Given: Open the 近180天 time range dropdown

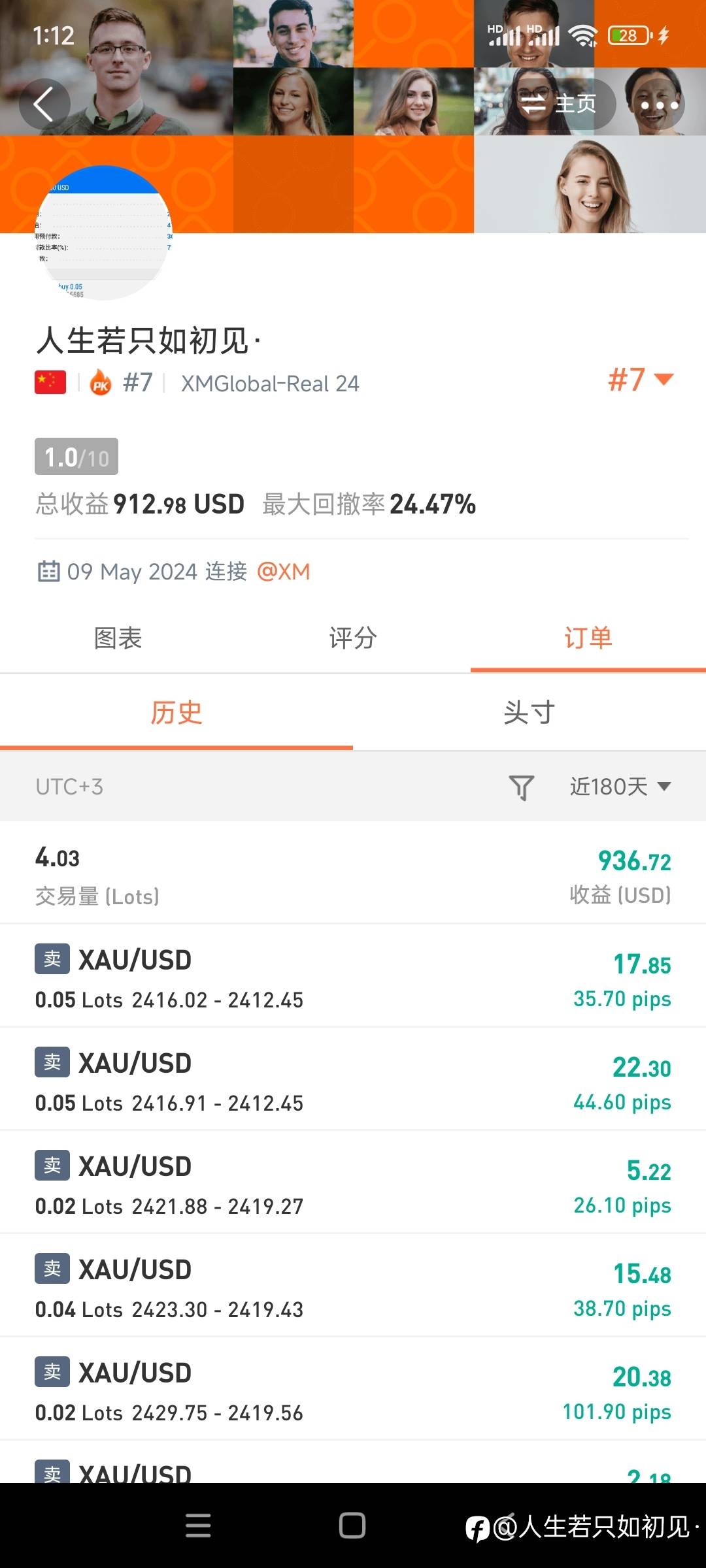Looking at the screenshot, I should click(x=620, y=787).
